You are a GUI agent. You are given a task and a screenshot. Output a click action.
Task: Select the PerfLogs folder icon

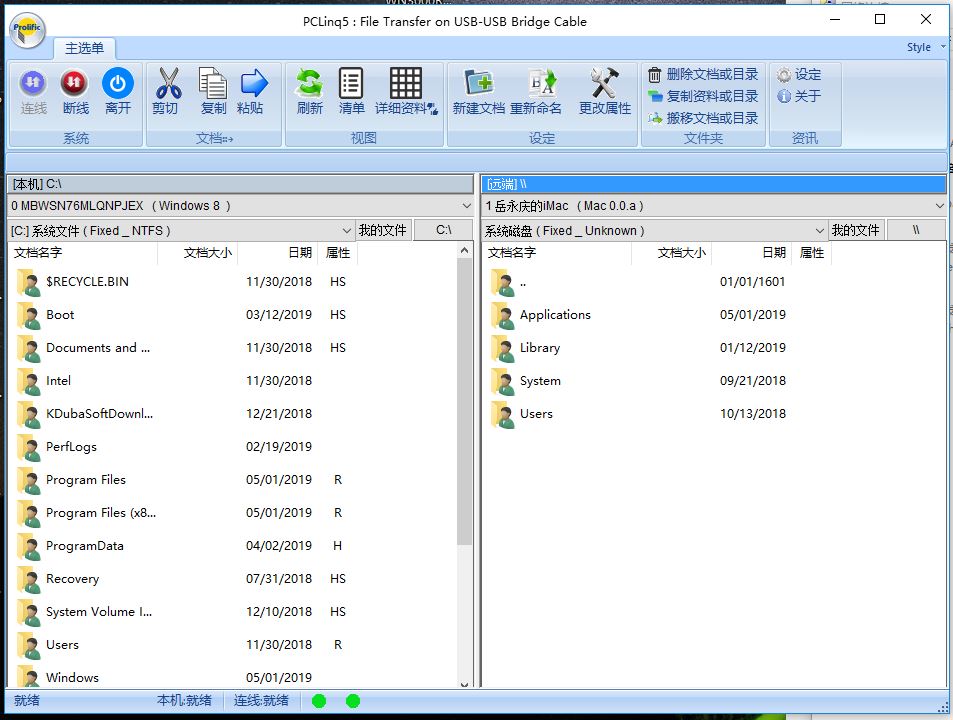click(29, 447)
